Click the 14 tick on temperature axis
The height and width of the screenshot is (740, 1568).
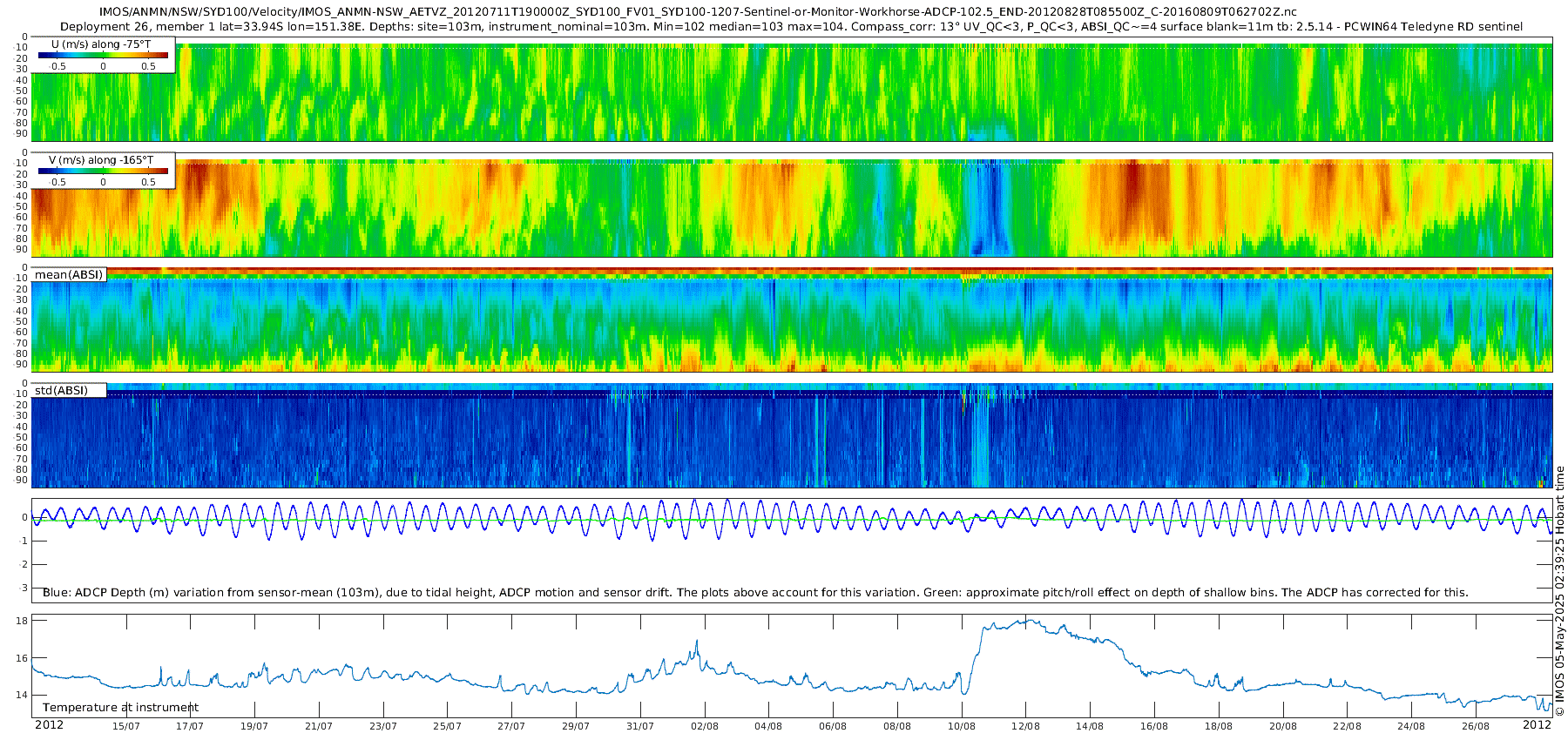click(x=22, y=695)
